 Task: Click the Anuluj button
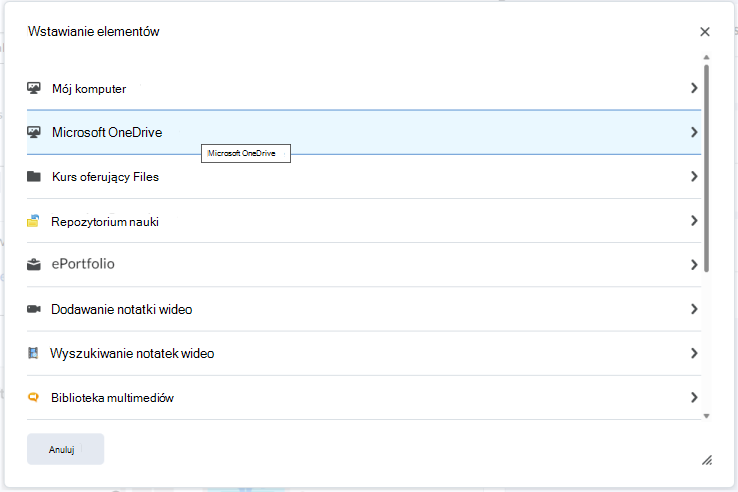click(65, 449)
